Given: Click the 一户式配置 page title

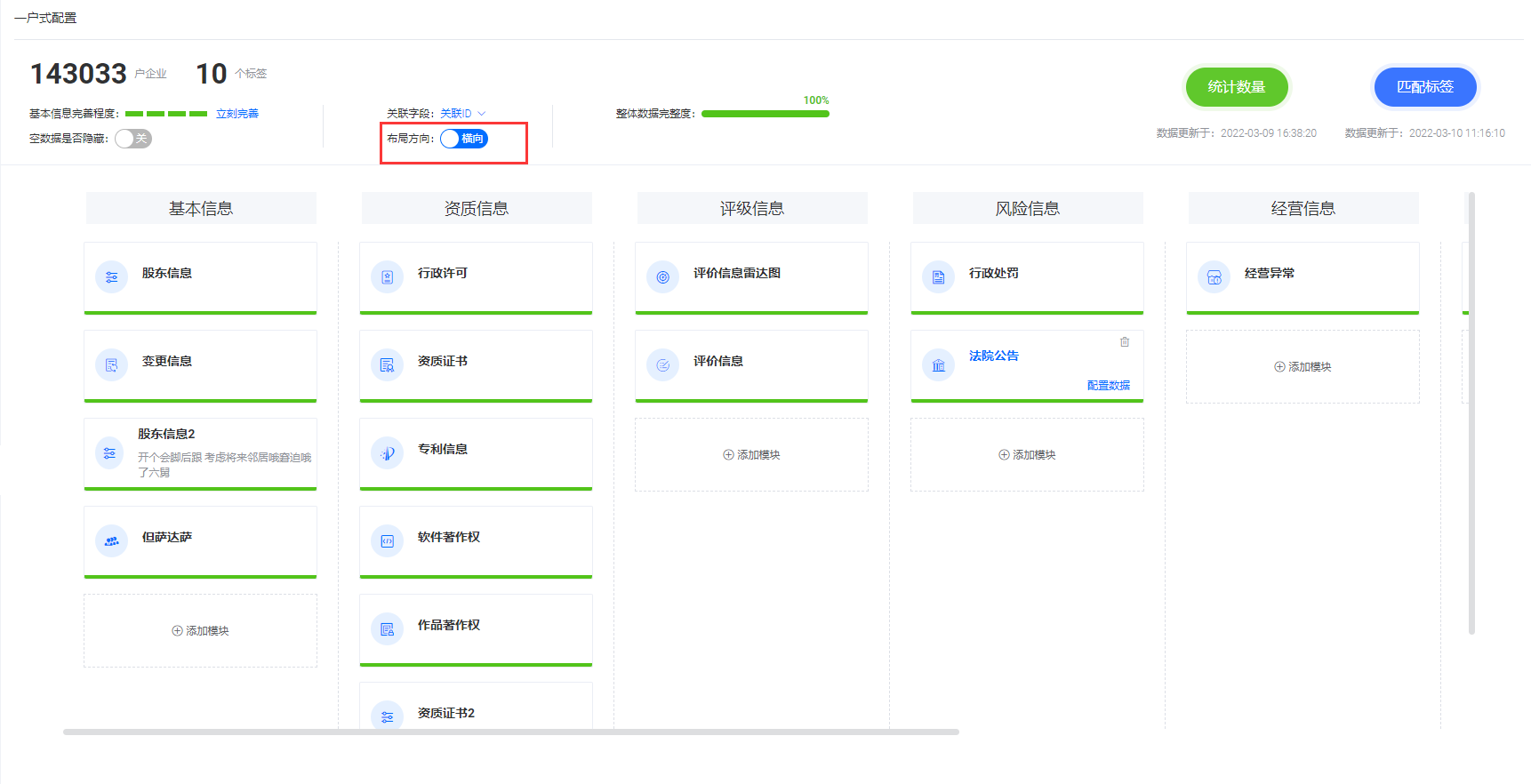Looking at the screenshot, I should coord(45,18).
